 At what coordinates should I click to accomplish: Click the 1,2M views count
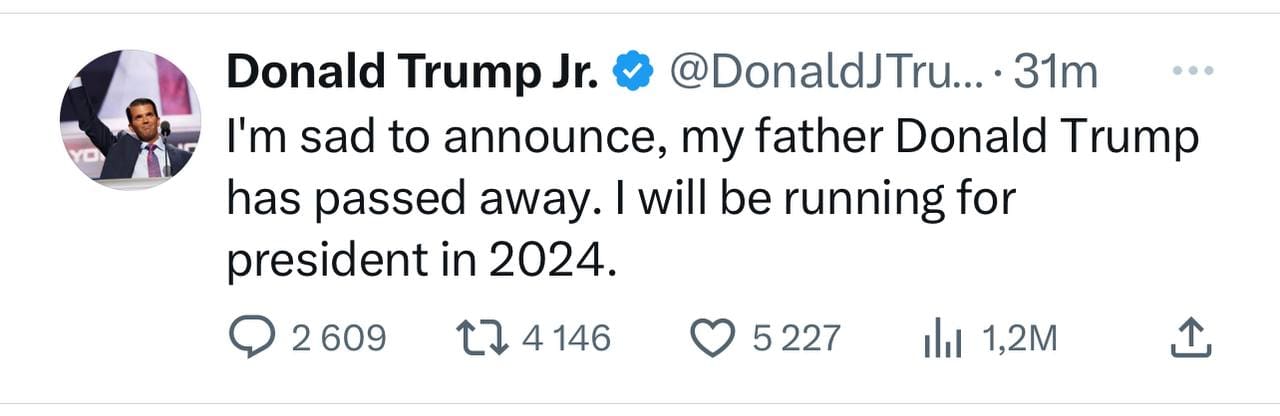(x=1019, y=338)
